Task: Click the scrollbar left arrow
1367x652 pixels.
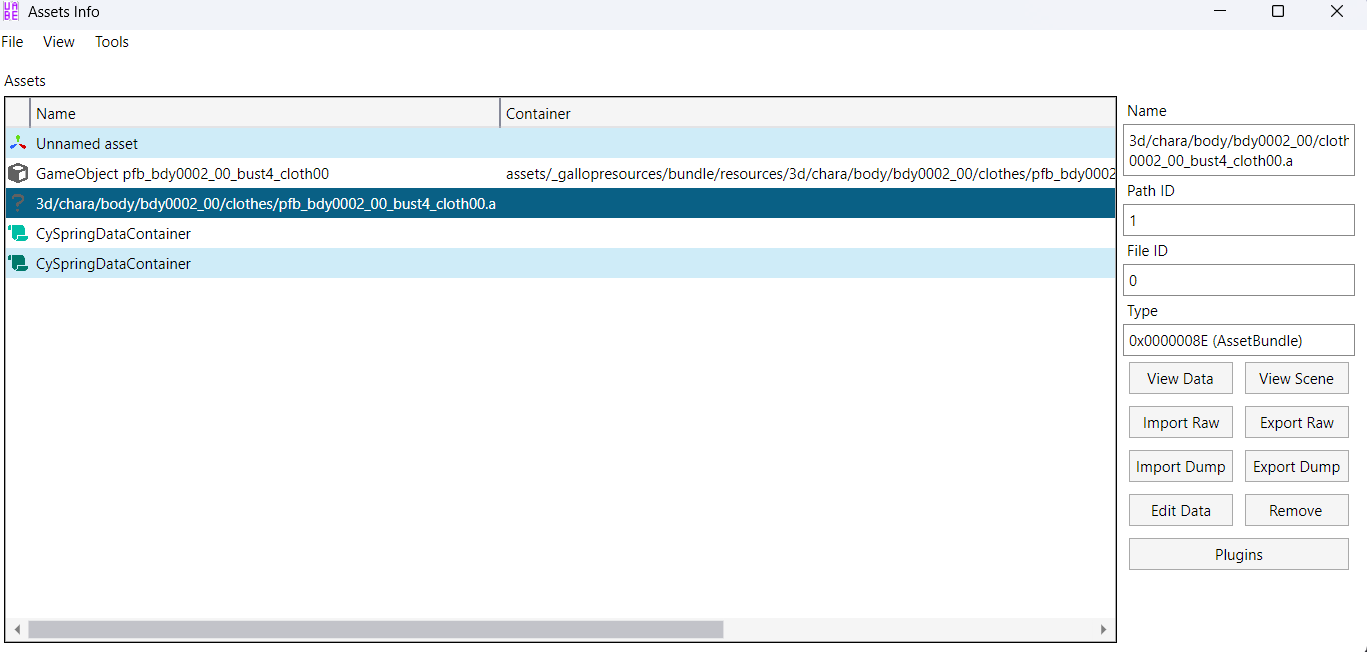Action: pos(17,629)
